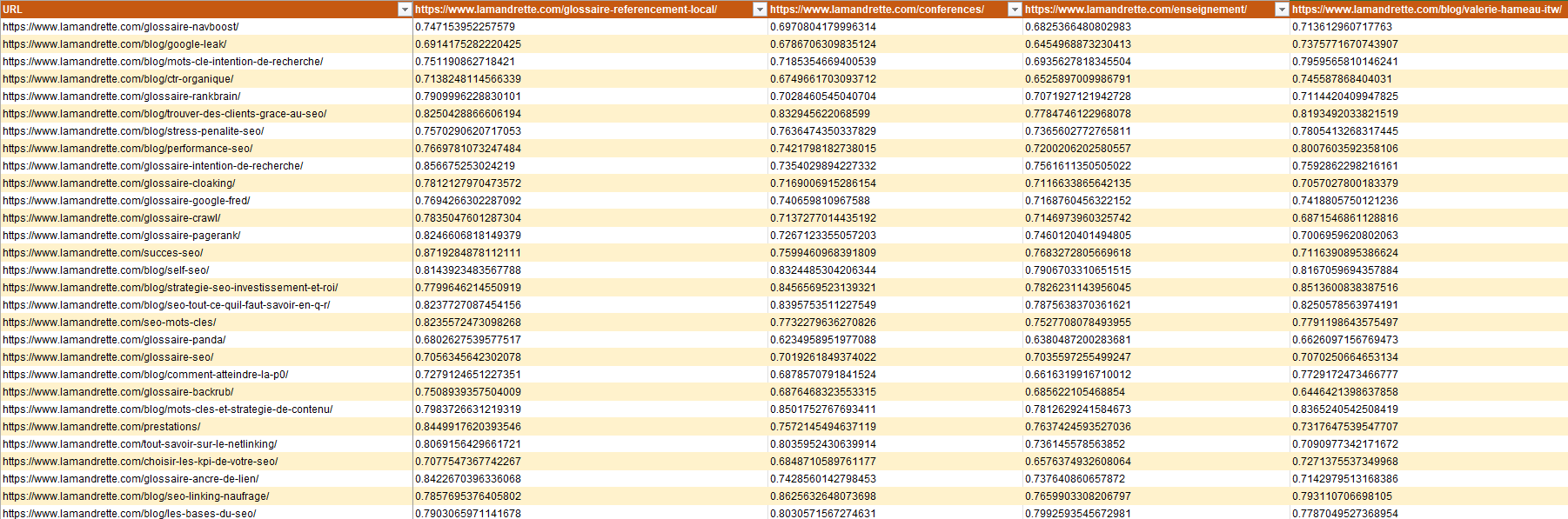Click the blog/ctr-organique URL cell

206,79
